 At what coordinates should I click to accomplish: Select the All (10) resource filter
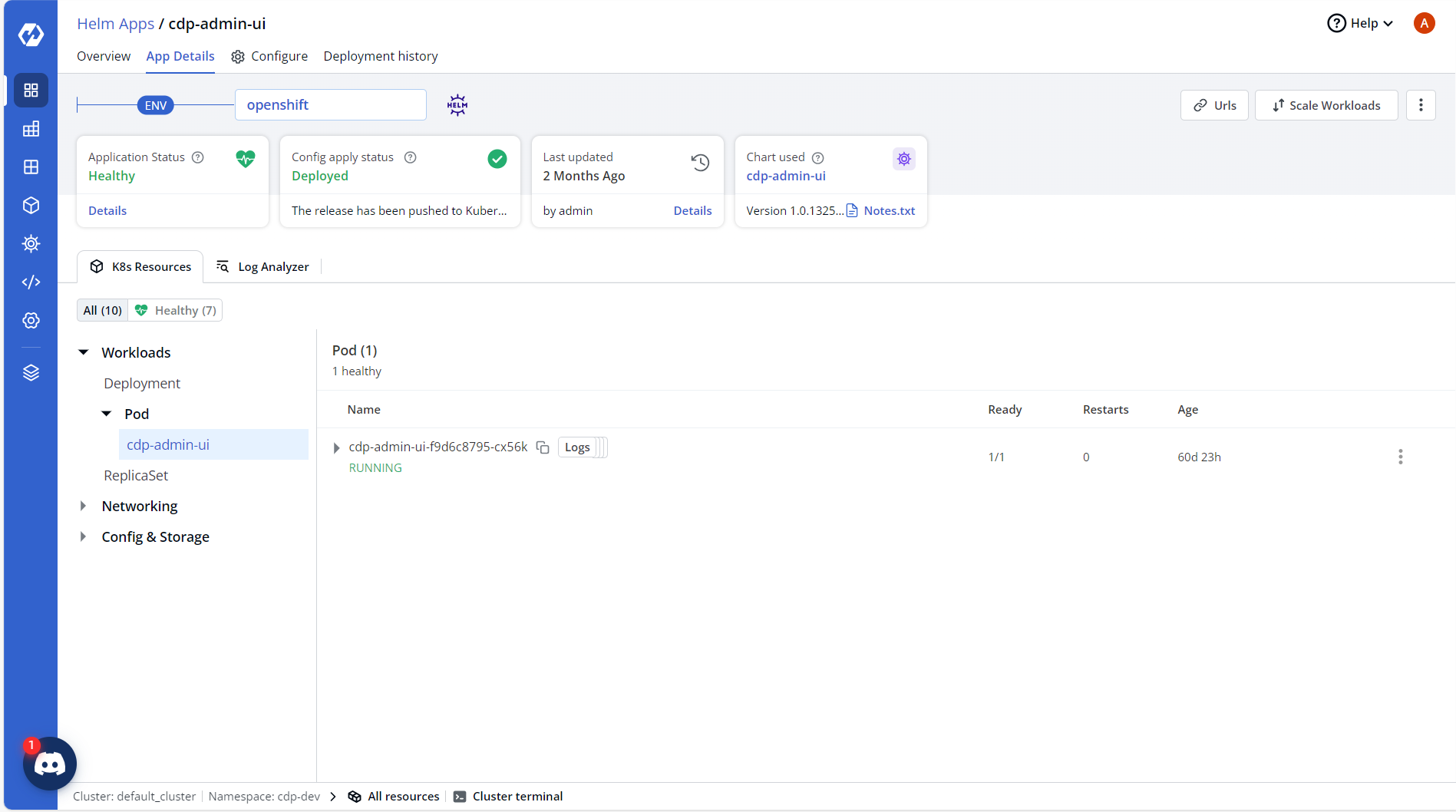(103, 310)
